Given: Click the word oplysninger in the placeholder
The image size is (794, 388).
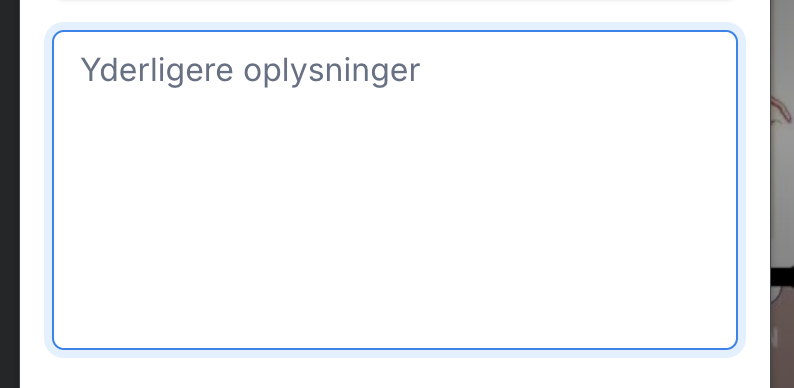Looking at the screenshot, I should pyautogui.click(x=332, y=71).
